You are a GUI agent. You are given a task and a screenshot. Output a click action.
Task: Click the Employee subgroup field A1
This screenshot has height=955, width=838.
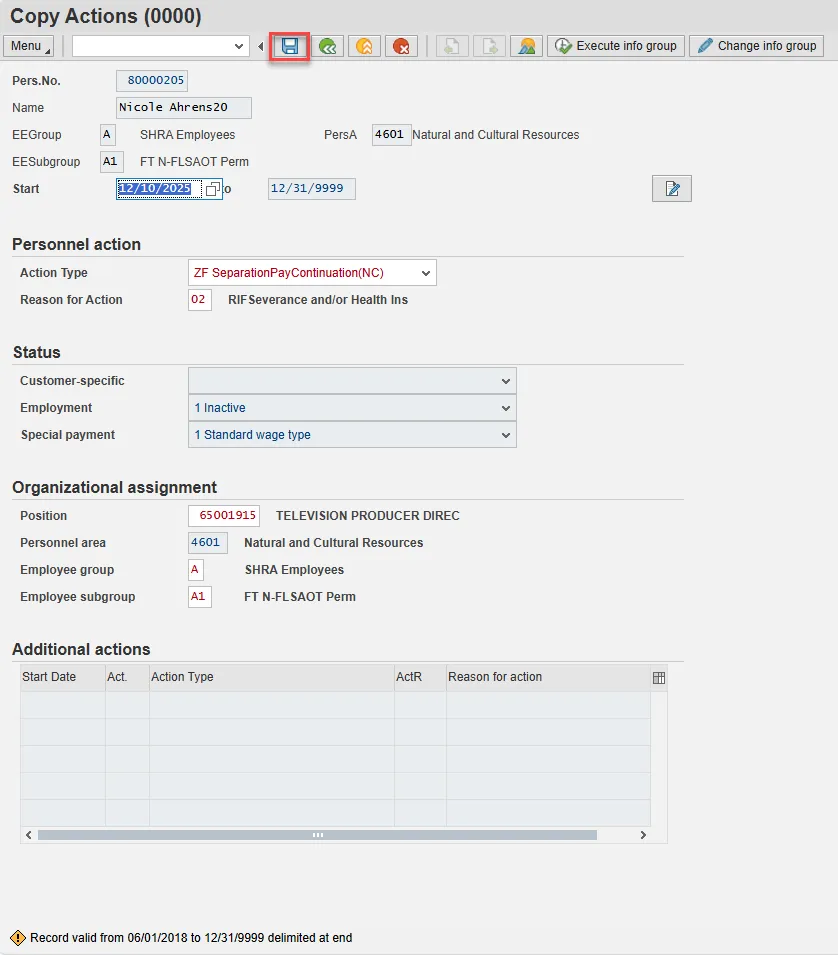click(x=200, y=597)
